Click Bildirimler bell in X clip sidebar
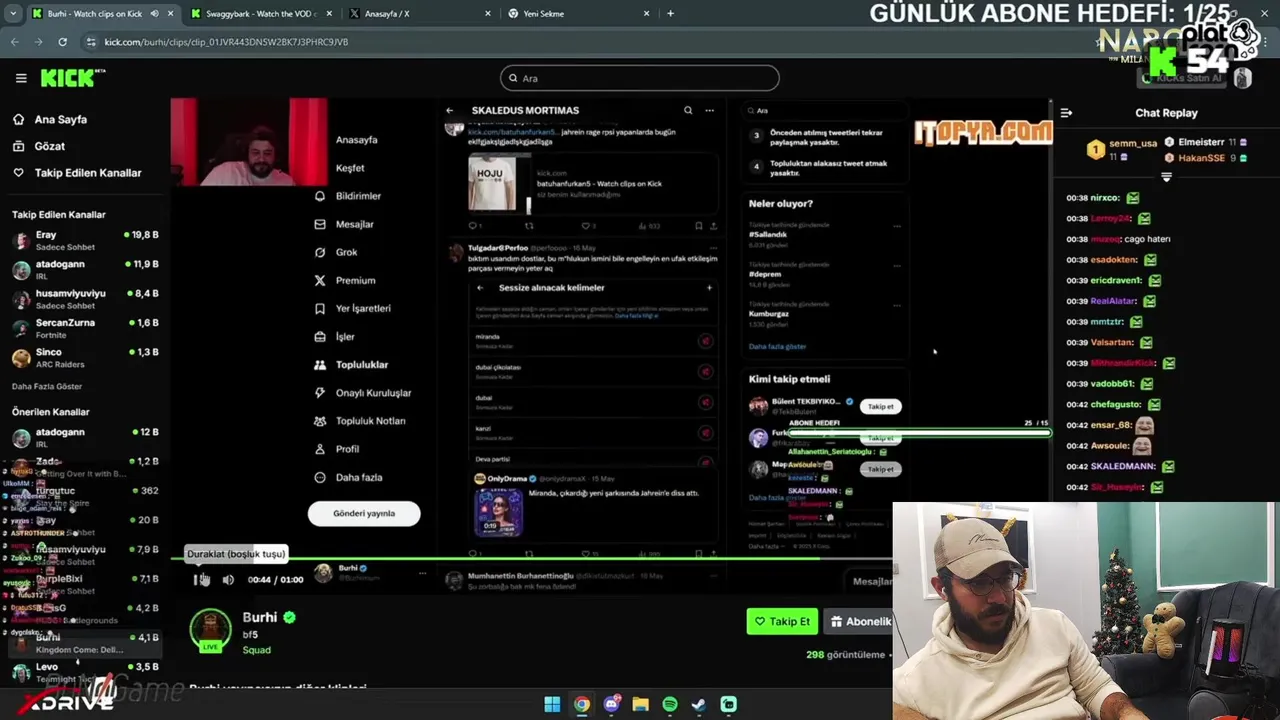 pyautogui.click(x=320, y=196)
